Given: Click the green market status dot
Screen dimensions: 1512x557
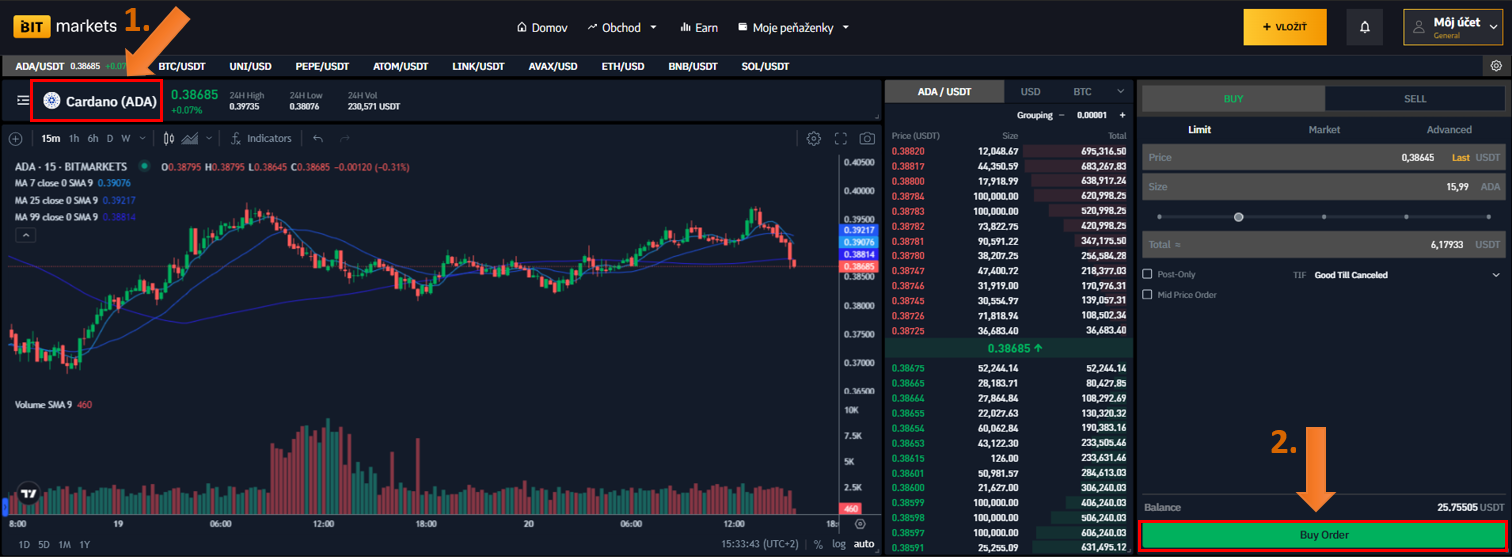Looking at the screenshot, I should point(145,166).
